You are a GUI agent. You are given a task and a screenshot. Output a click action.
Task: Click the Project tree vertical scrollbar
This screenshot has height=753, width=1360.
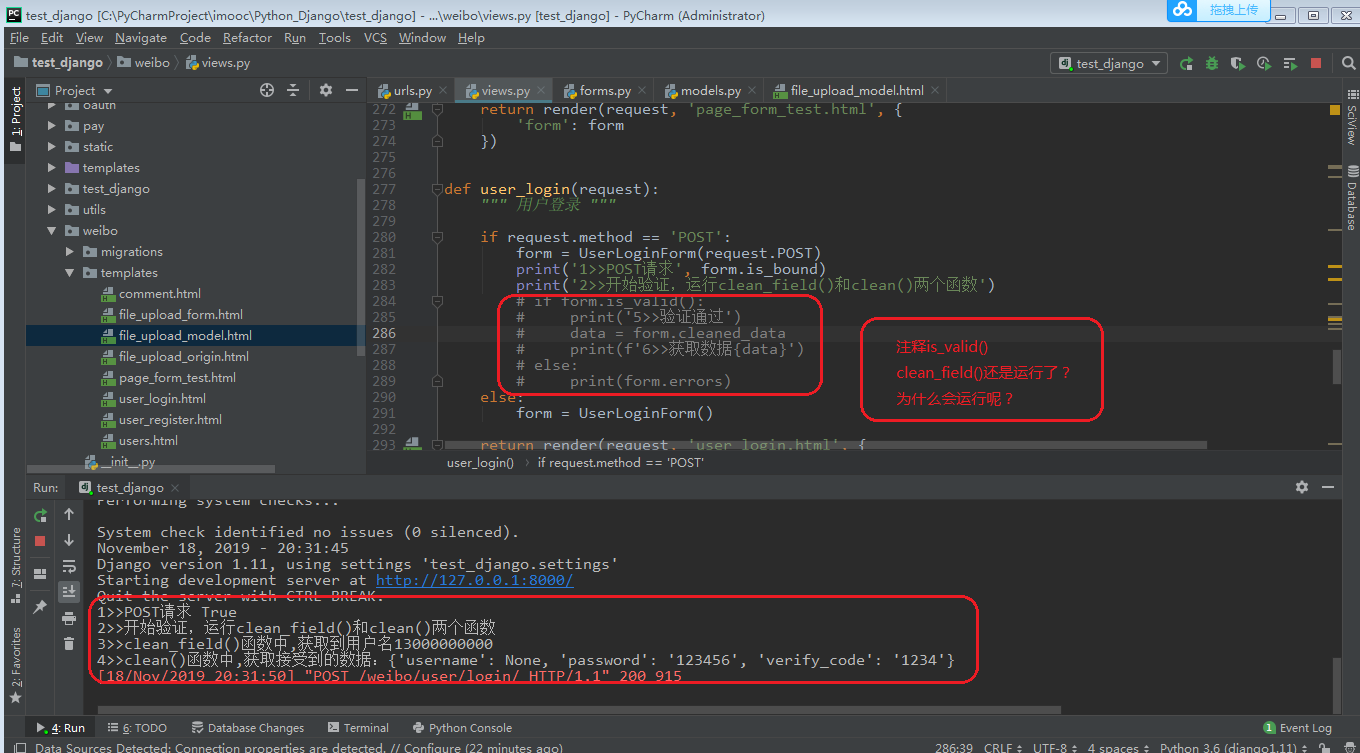tap(361, 266)
